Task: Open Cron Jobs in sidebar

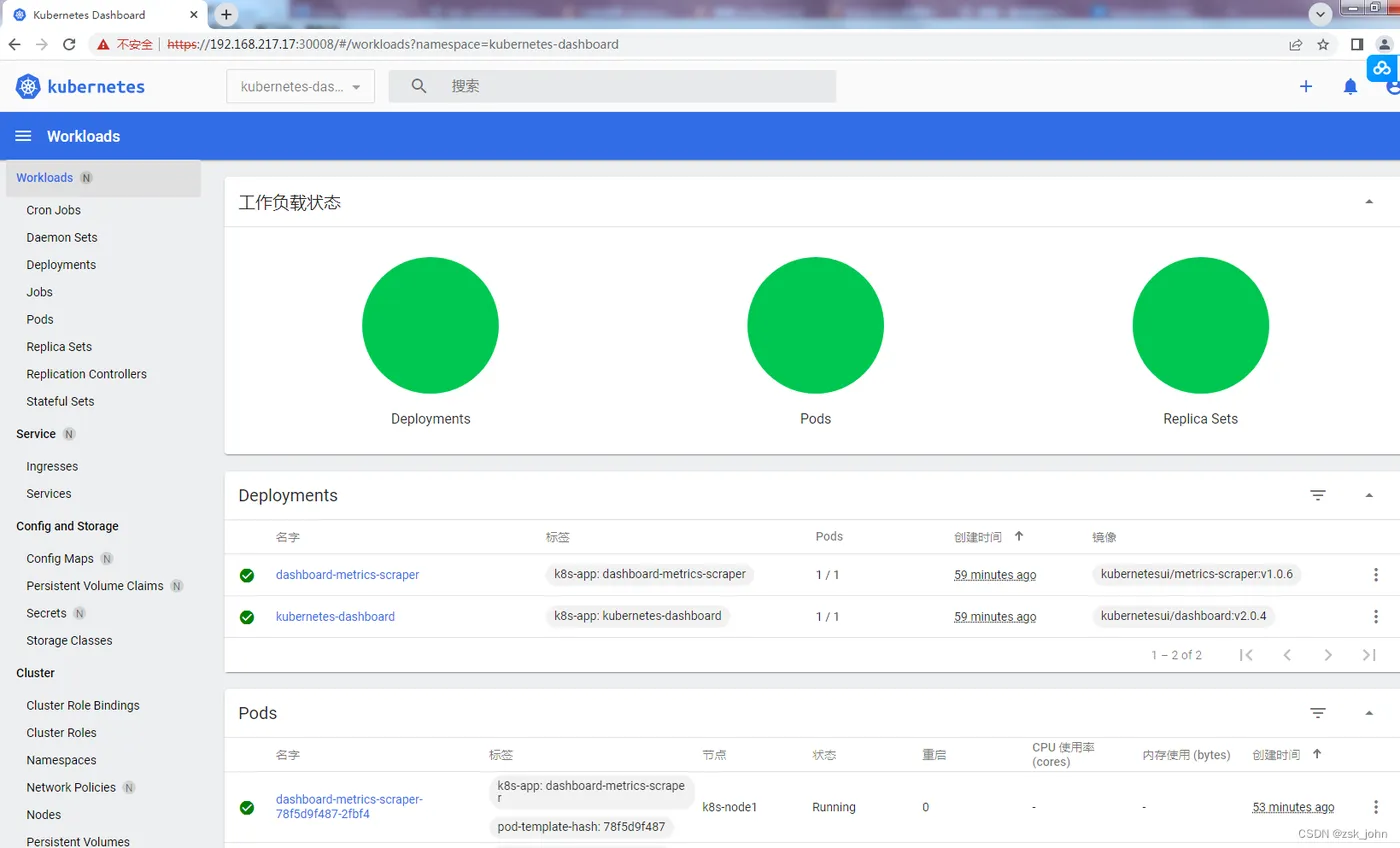Action: click(54, 210)
